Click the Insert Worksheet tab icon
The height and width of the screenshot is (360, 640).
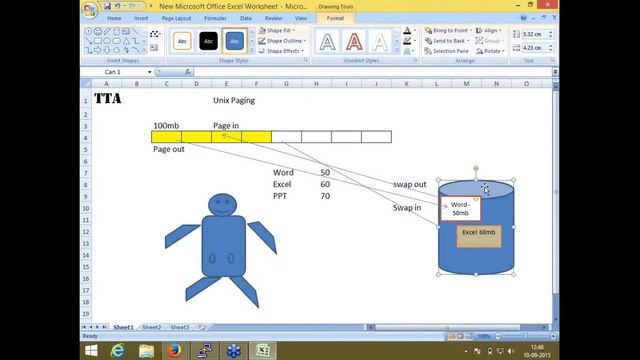pos(201,327)
